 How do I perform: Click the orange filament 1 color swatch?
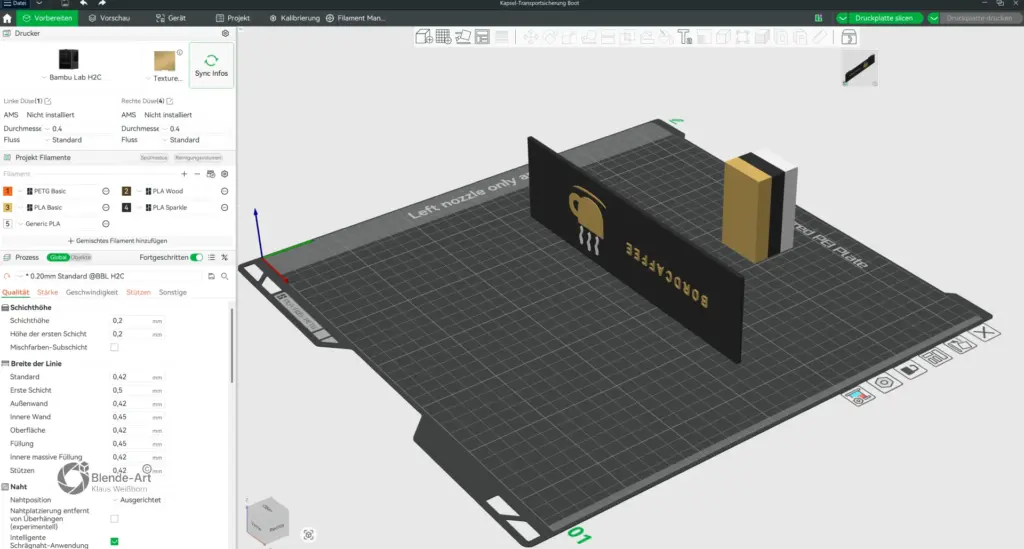(x=8, y=191)
